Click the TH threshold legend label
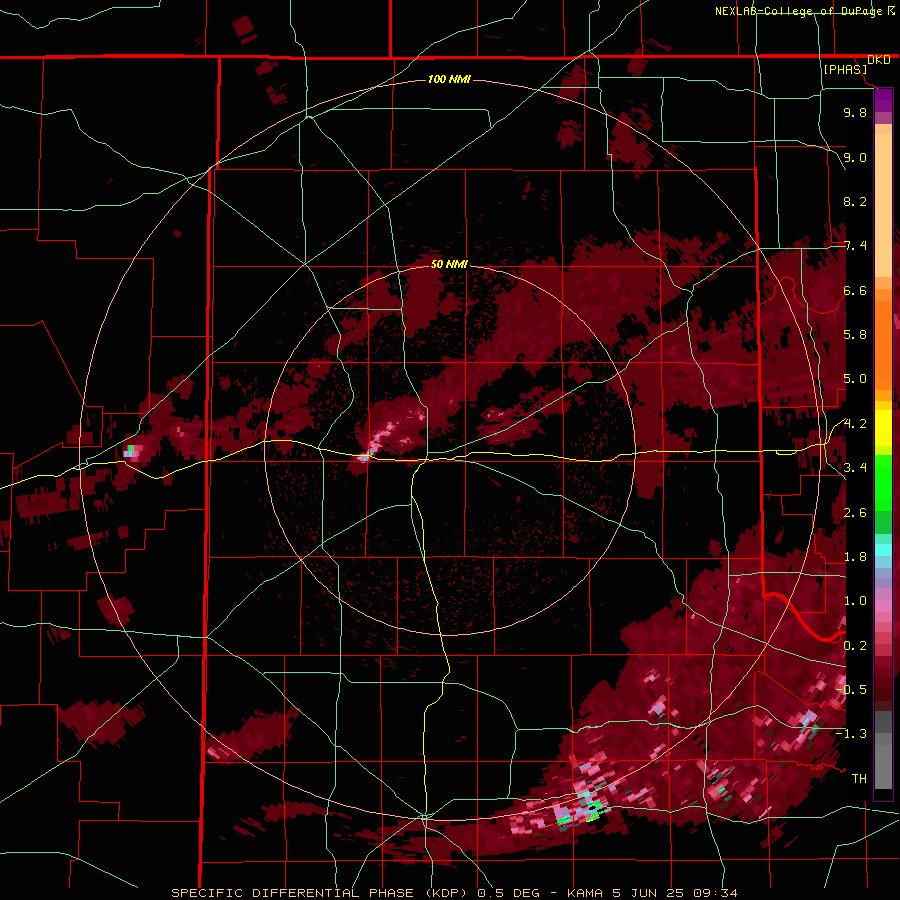 click(859, 779)
